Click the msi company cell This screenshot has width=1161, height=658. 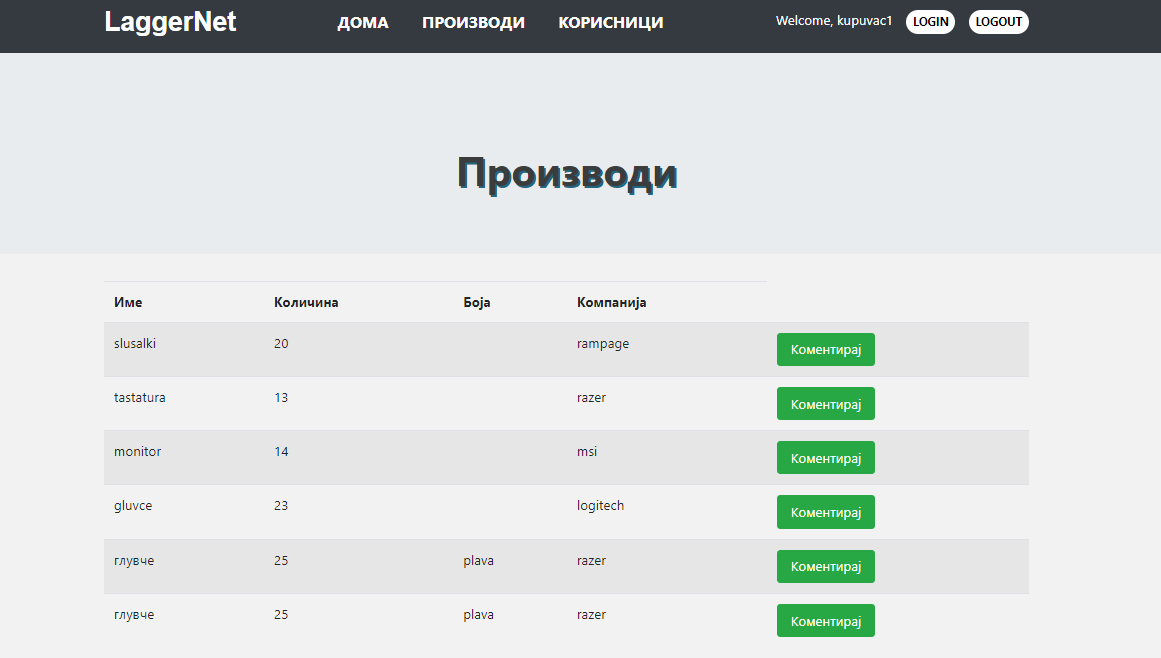pos(587,451)
